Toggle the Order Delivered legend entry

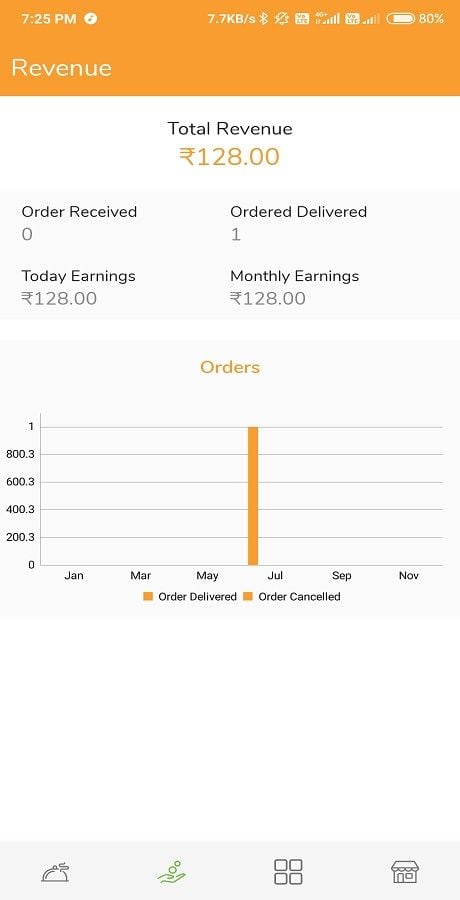point(190,596)
